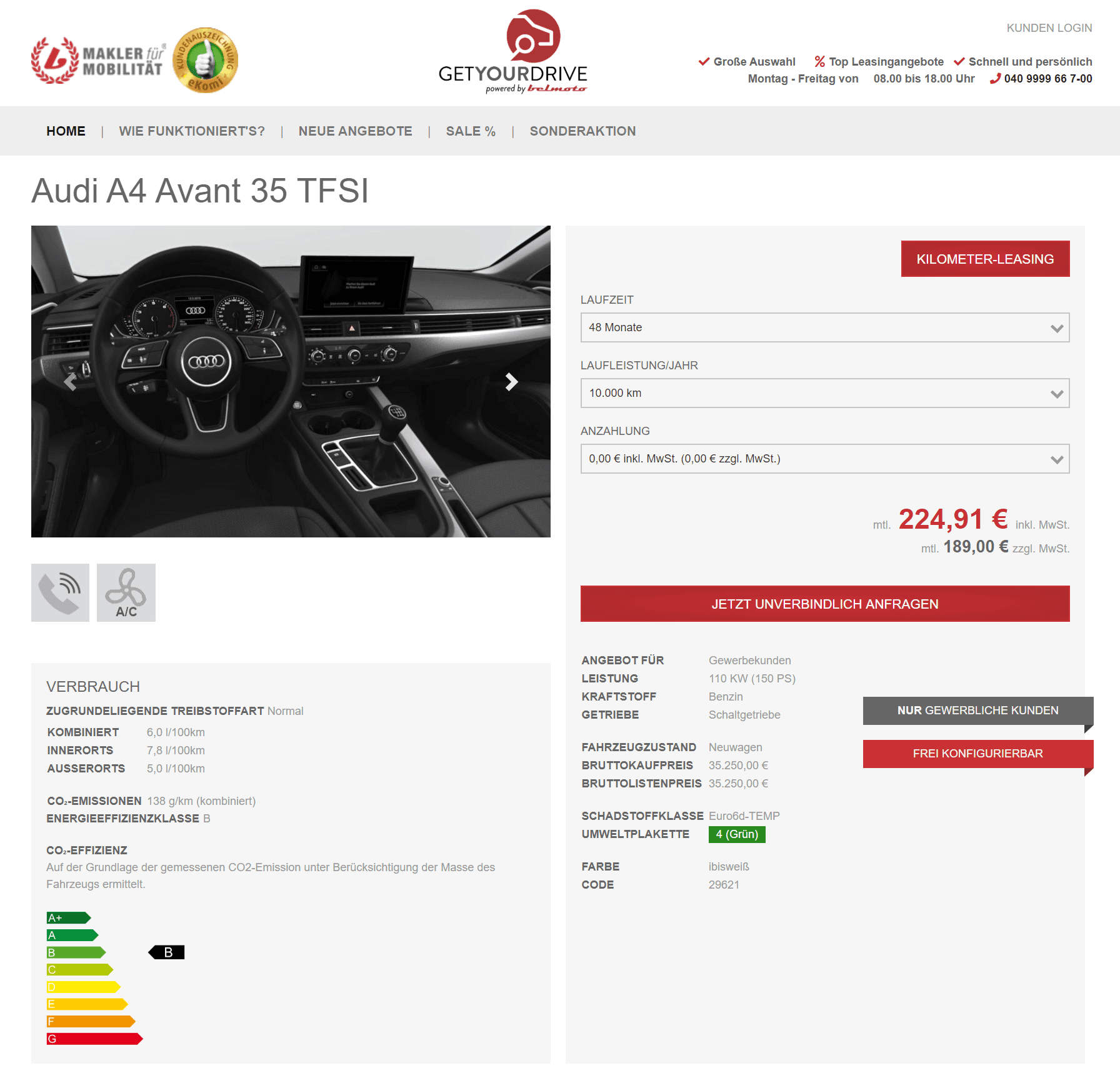The height and width of the screenshot is (1073, 1120).
Task: Open NEUE ANGEBOTE menu item
Action: 355,131
